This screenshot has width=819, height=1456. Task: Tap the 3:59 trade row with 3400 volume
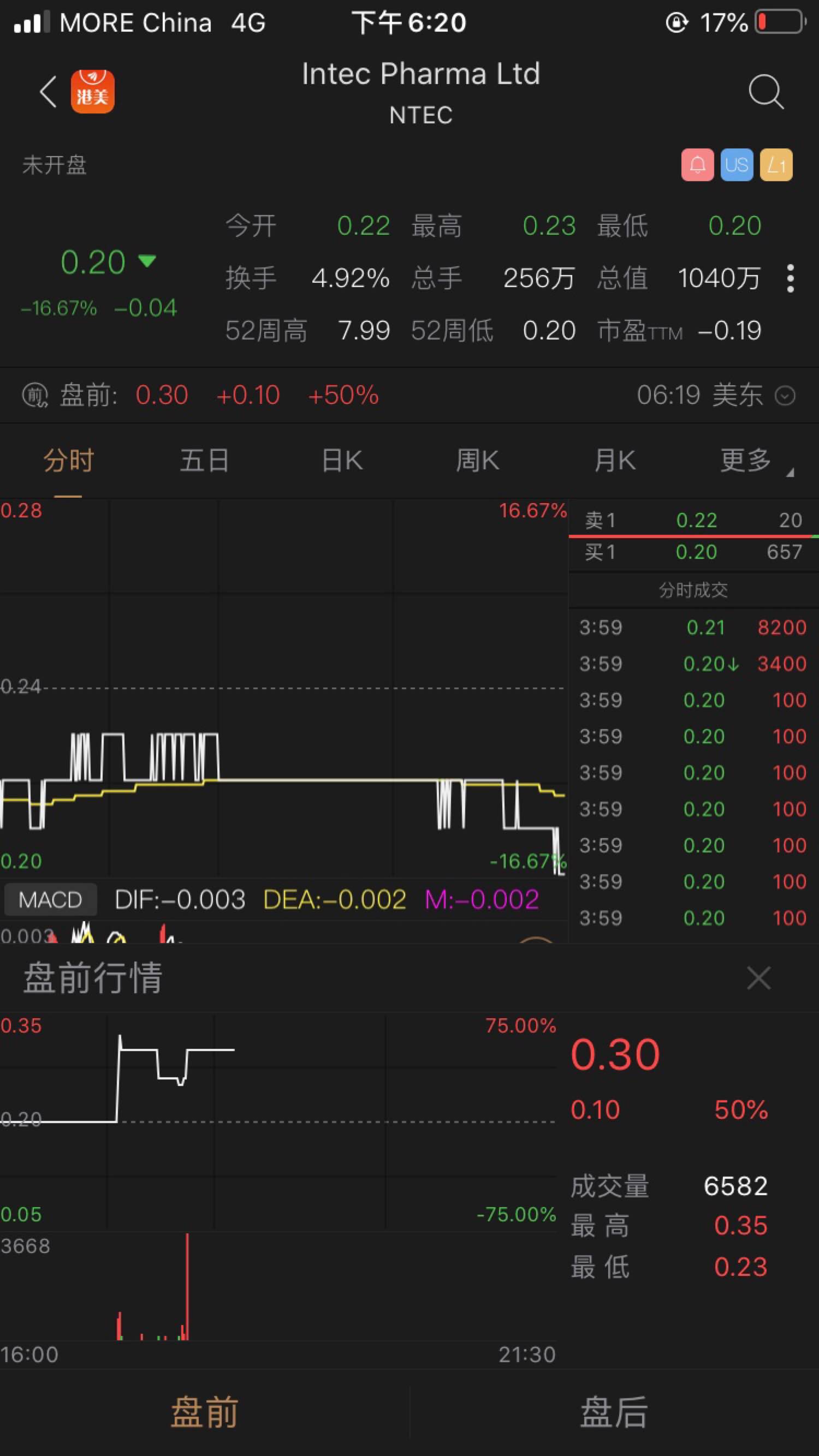pyautogui.click(x=693, y=664)
